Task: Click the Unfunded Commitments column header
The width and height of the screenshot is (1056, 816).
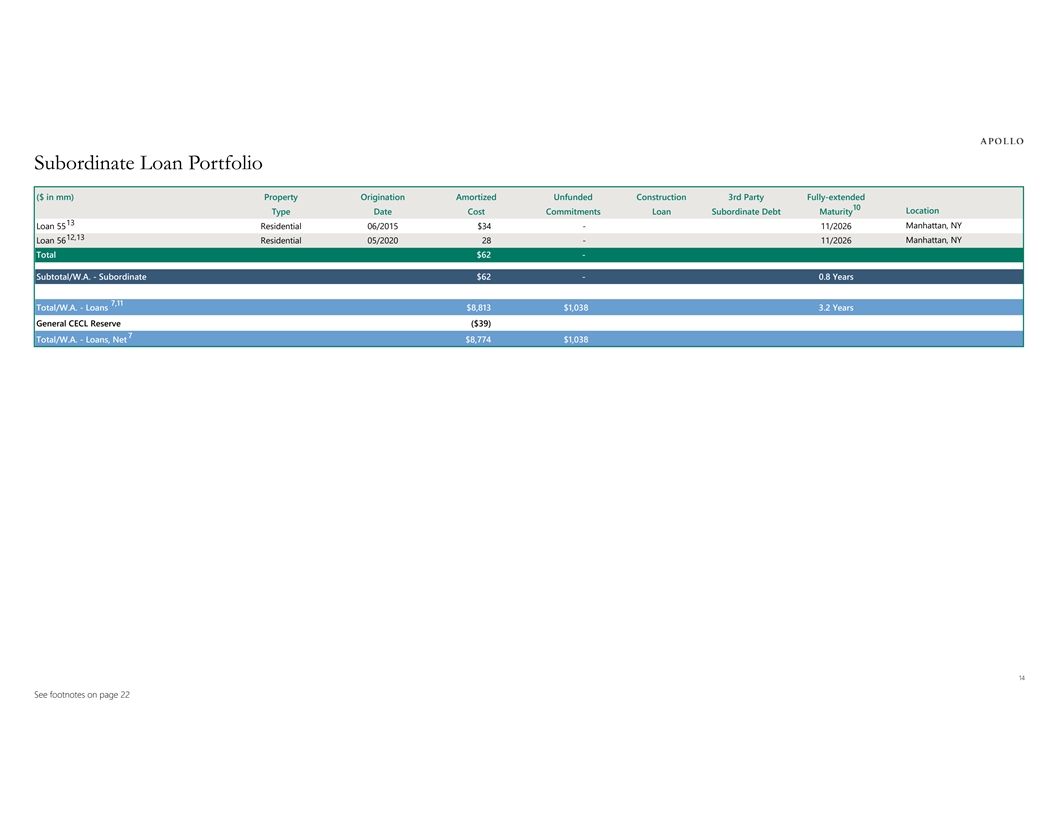Action: click(573, 204)
